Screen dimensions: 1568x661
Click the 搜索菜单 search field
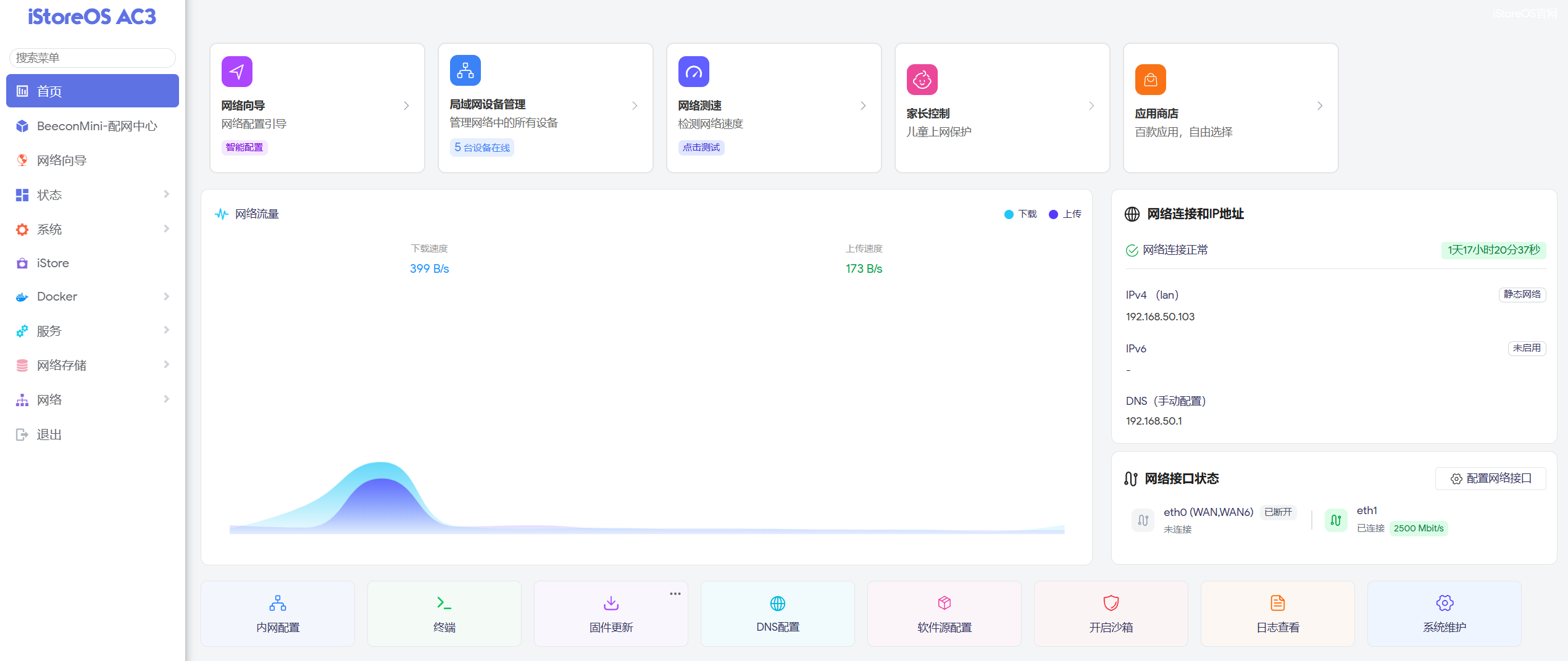(93, 58)
